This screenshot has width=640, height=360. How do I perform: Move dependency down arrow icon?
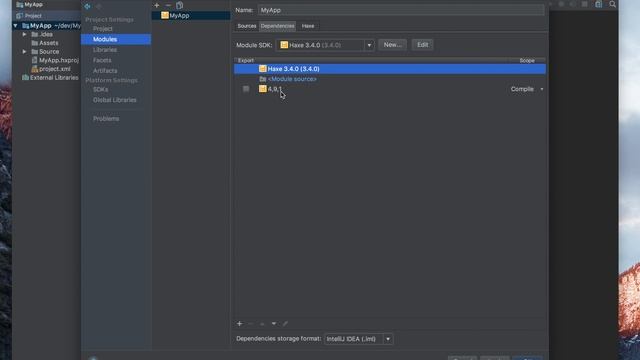(274, 324)
